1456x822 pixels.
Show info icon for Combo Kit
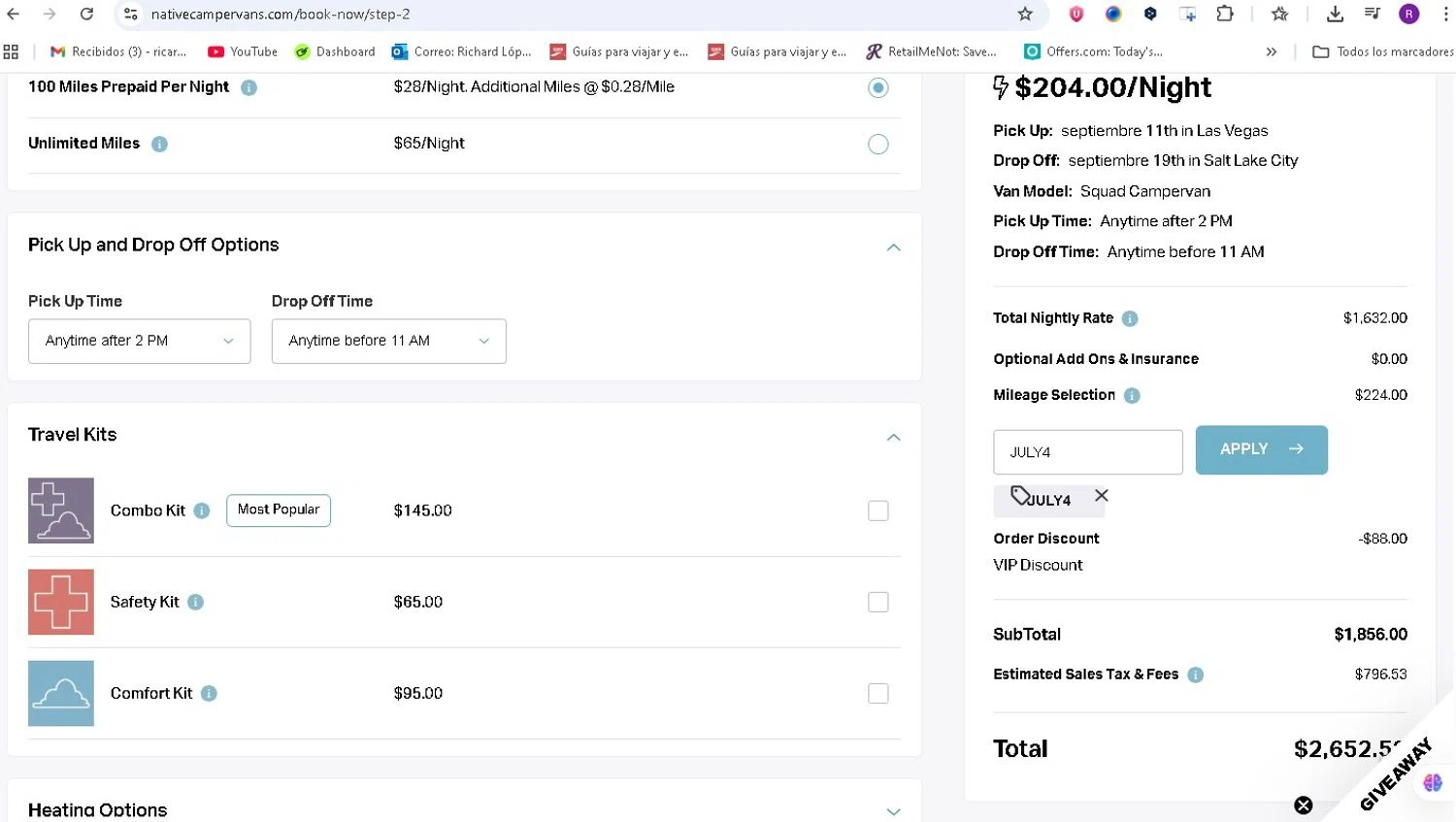tap(202, 510)
